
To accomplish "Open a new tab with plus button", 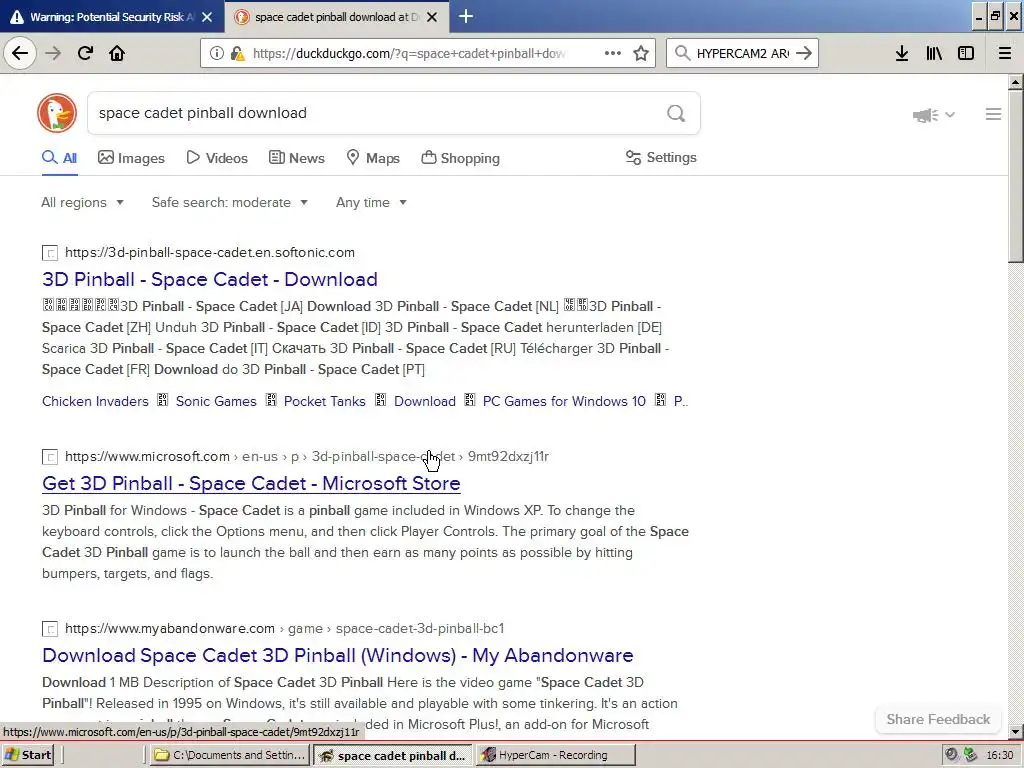I will [466, 16].
